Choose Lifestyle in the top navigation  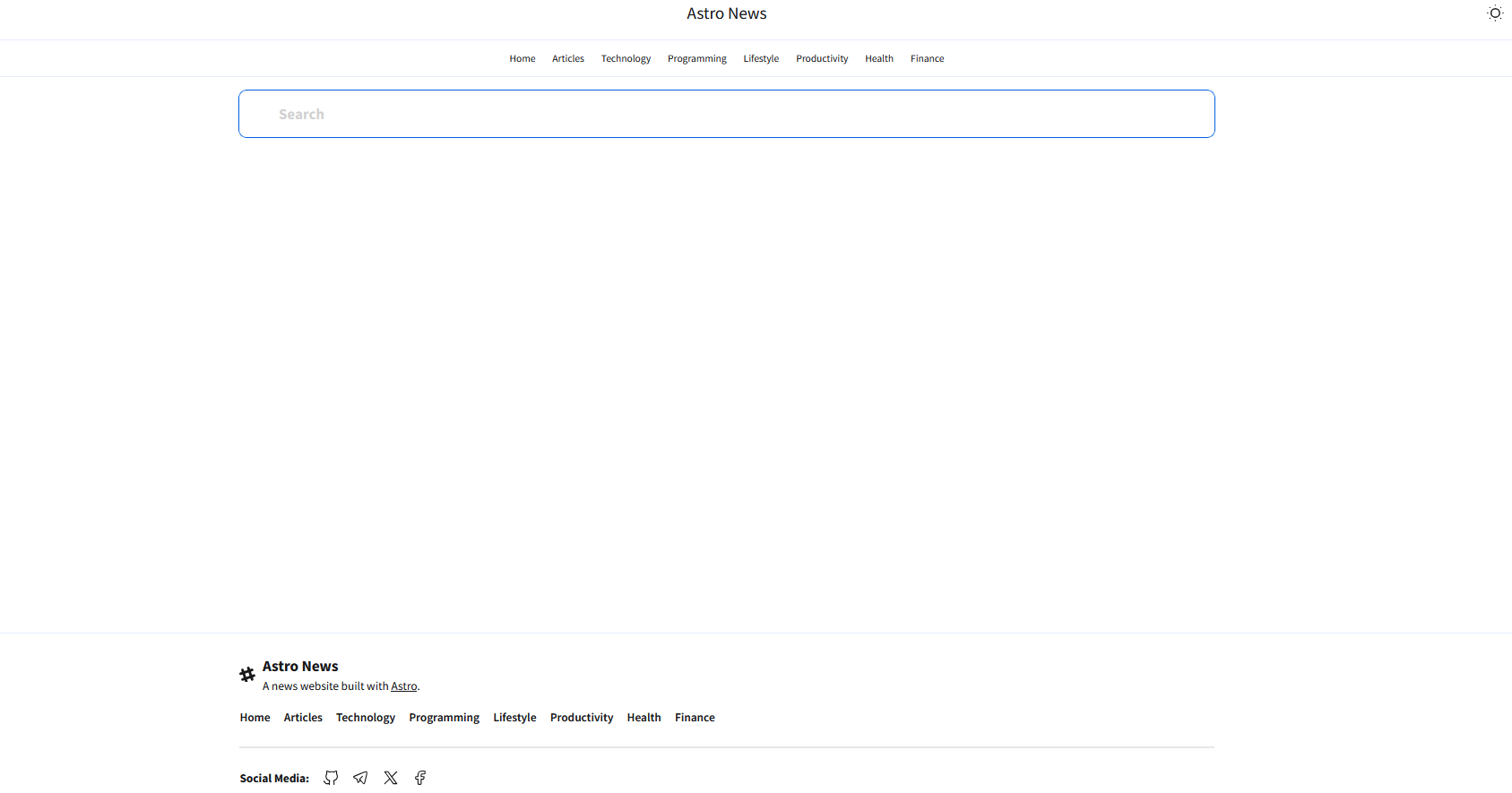point(761,59)
